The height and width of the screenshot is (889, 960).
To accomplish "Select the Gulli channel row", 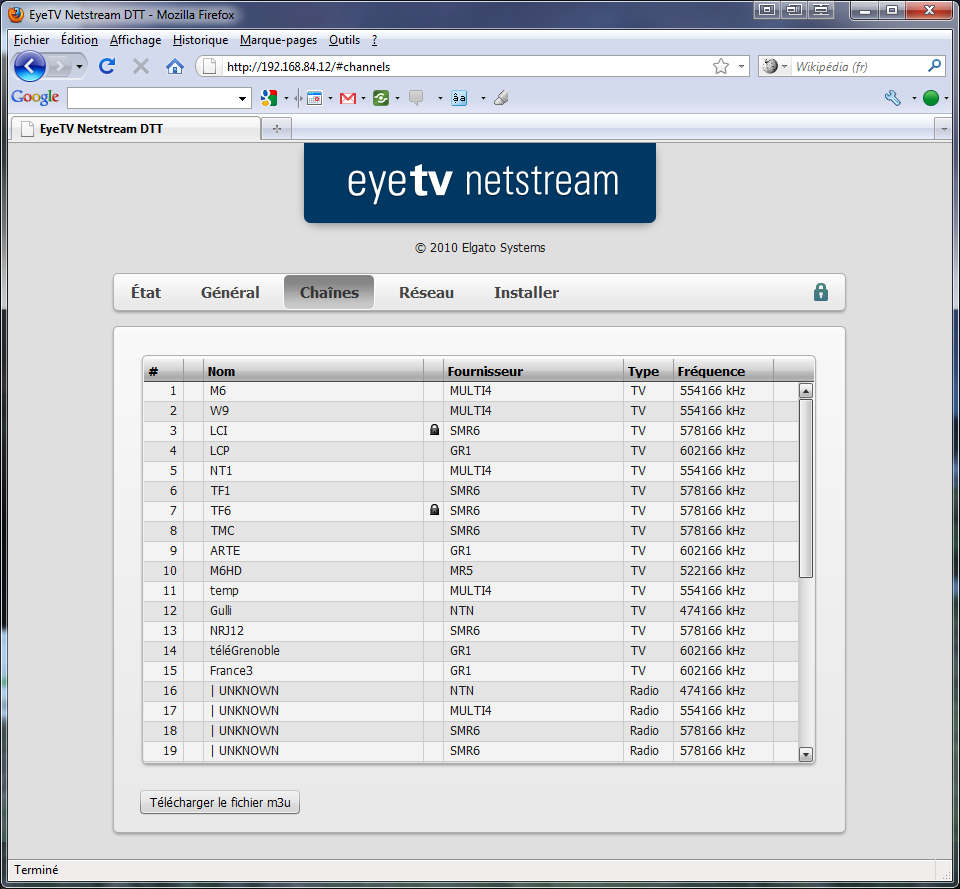I will tap(471, 610).
